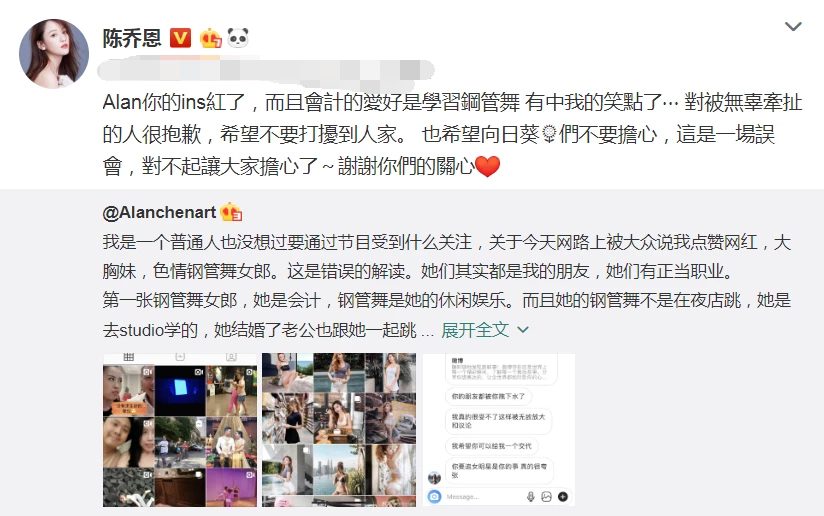
Task: Click the Message input field in screenshot
Action: (483, 497)
